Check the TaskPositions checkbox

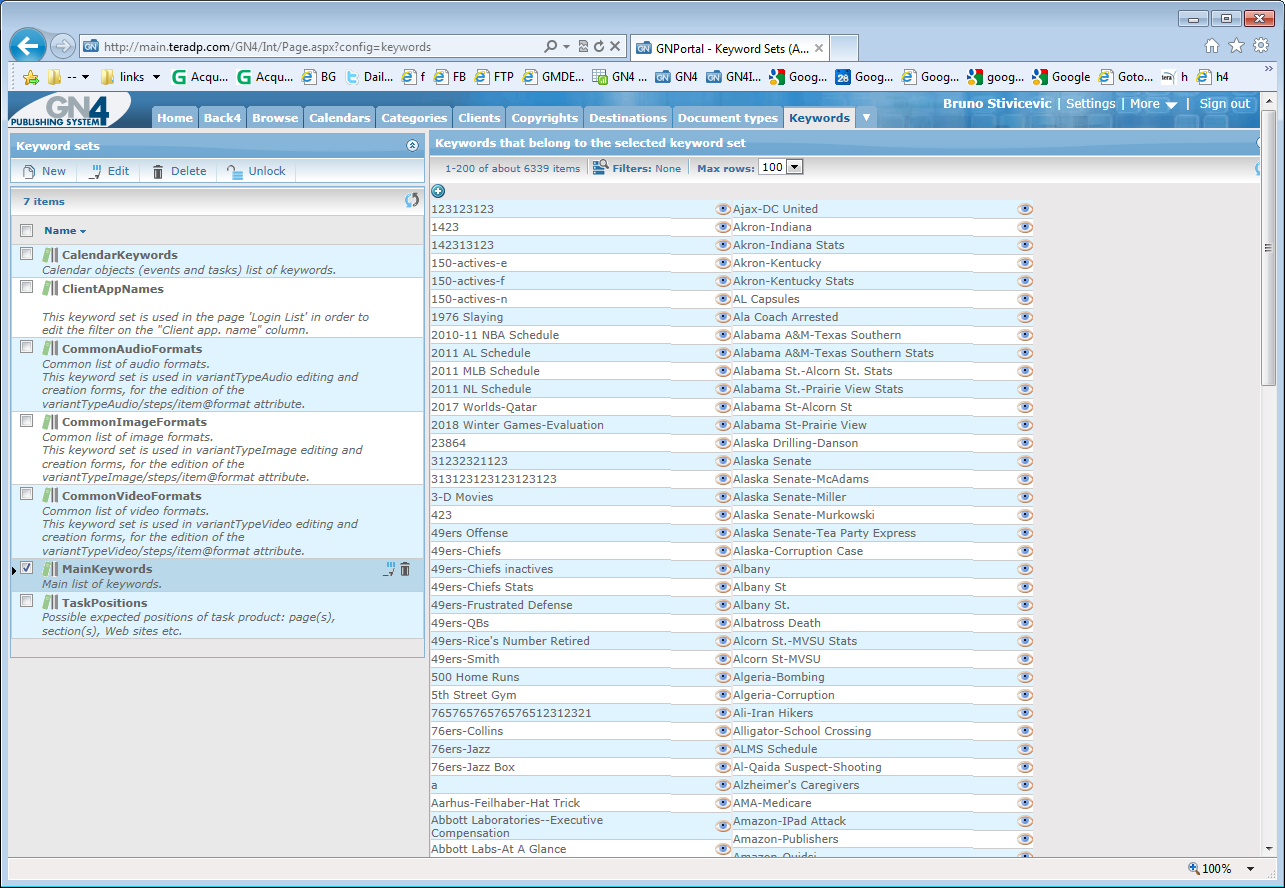point(27,601)
